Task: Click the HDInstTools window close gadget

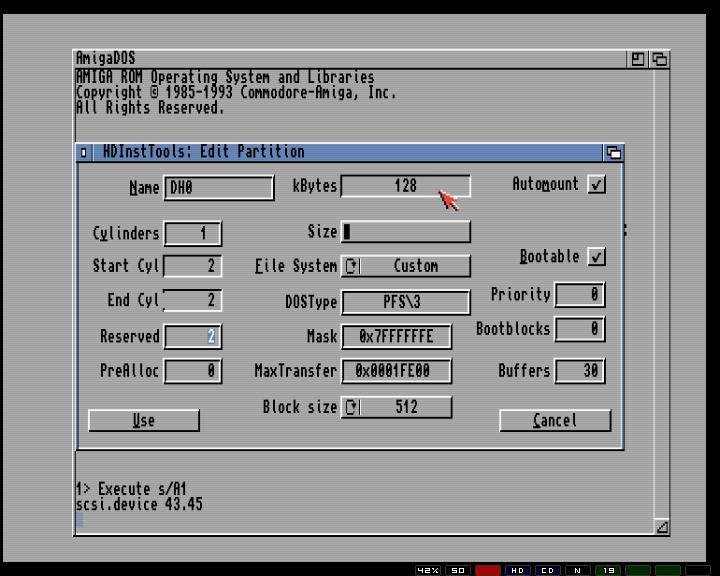Action: click(x=84, y=152)
